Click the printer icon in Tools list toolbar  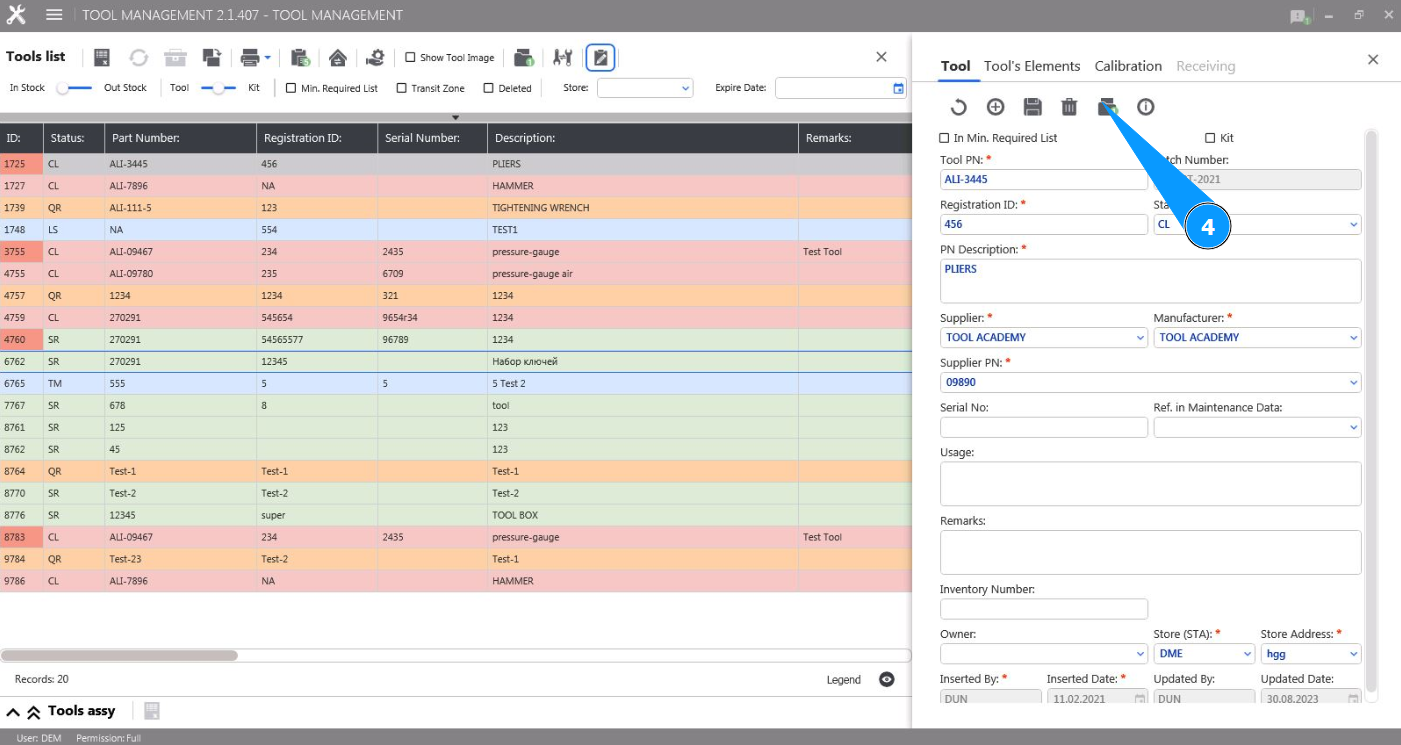[250, 58]
